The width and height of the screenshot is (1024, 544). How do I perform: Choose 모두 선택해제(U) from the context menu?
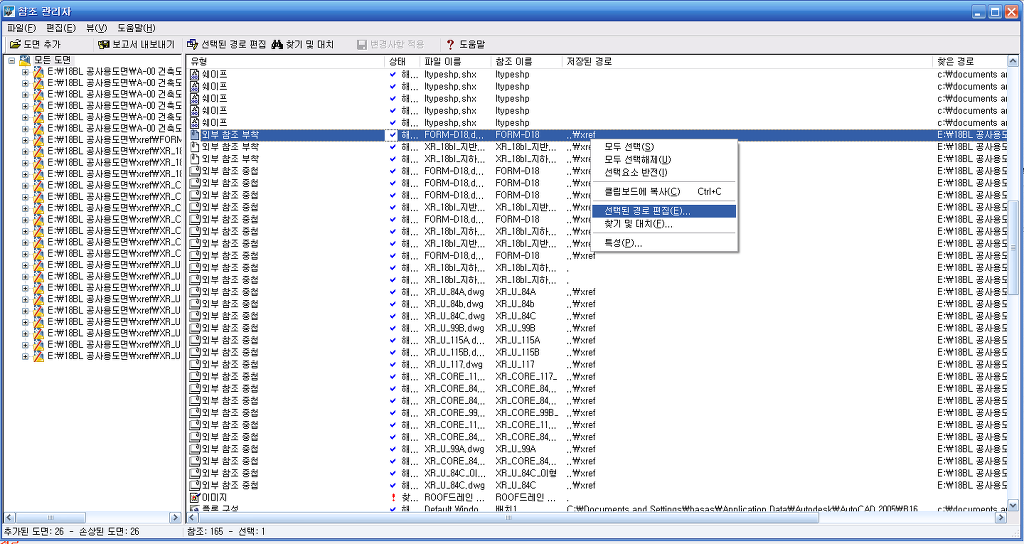pyautogui.click(x=664, y=160)
